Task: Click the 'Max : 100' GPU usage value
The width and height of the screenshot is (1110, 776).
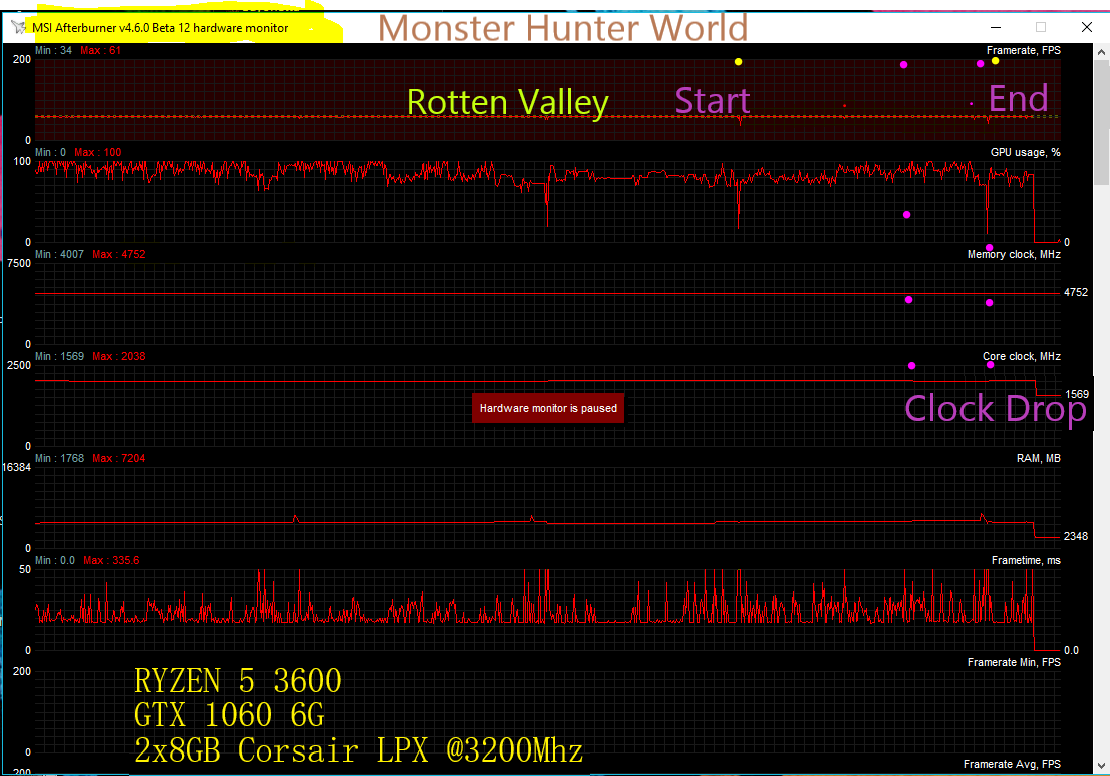Action: pyautogui.click(x=98, y=152)
